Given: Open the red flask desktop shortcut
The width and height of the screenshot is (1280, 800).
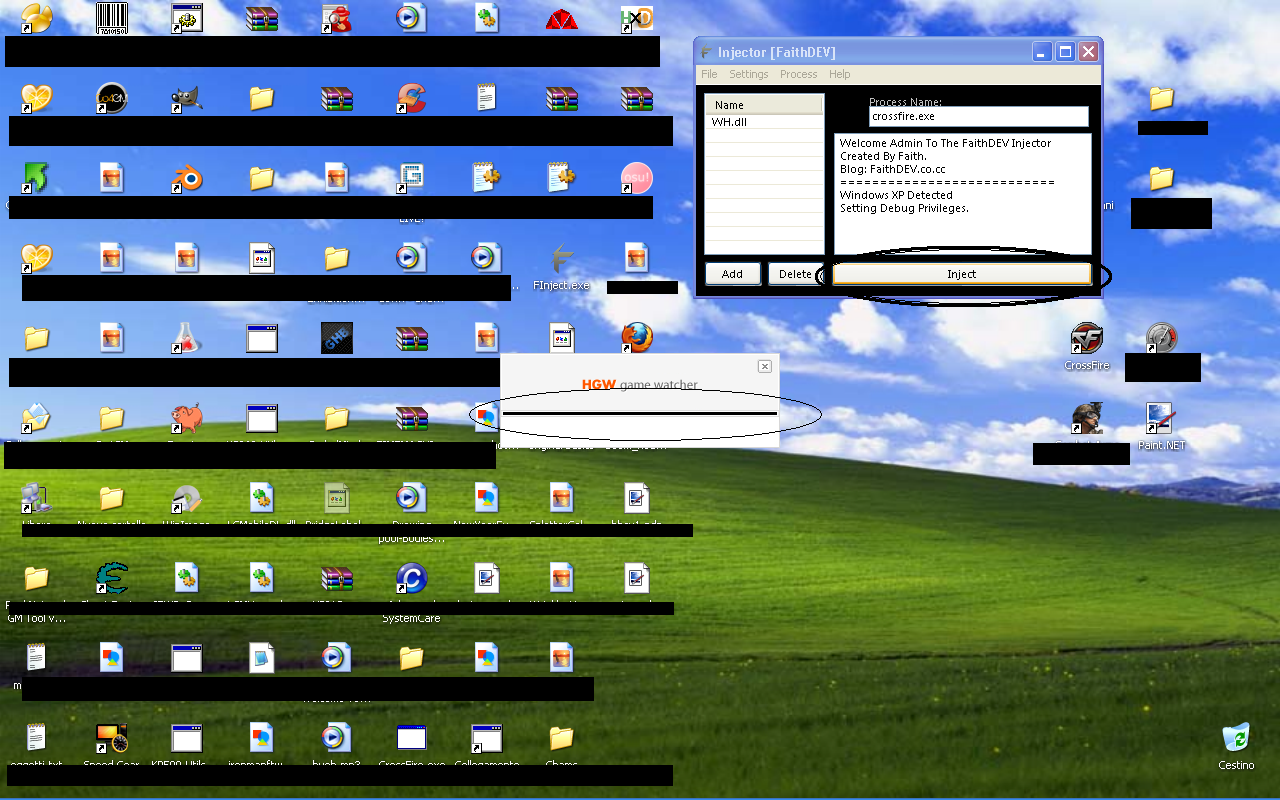Looking at the screenshot, I should [x=186, y=338].
